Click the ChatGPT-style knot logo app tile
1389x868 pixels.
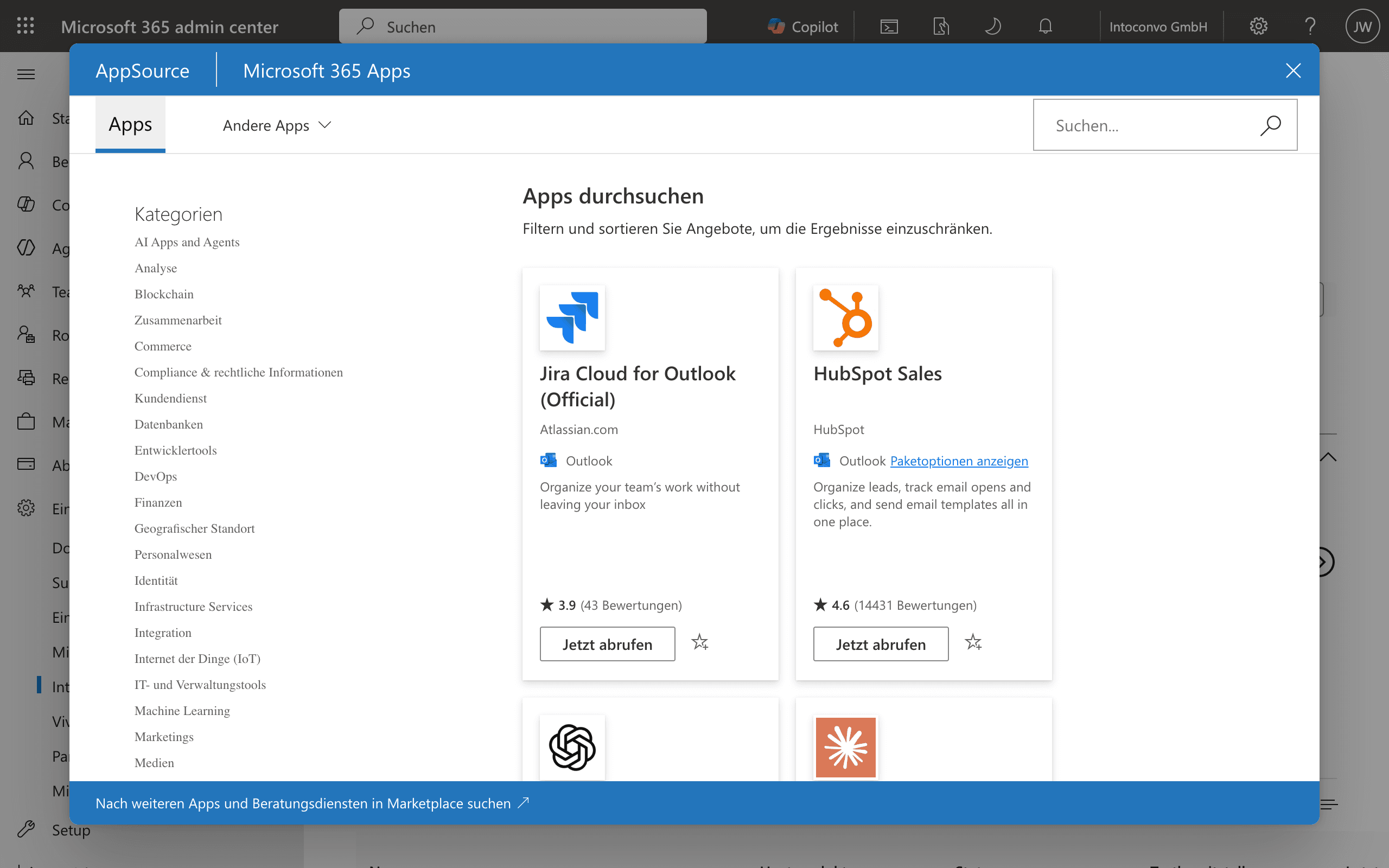coord(572,747)
